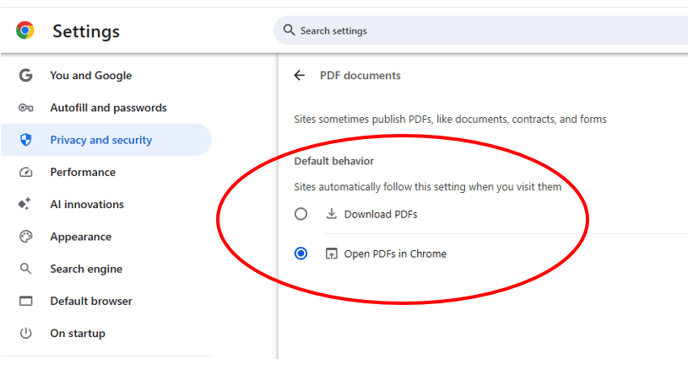Click the AI innovations sparkle icon

pos(25,204)
